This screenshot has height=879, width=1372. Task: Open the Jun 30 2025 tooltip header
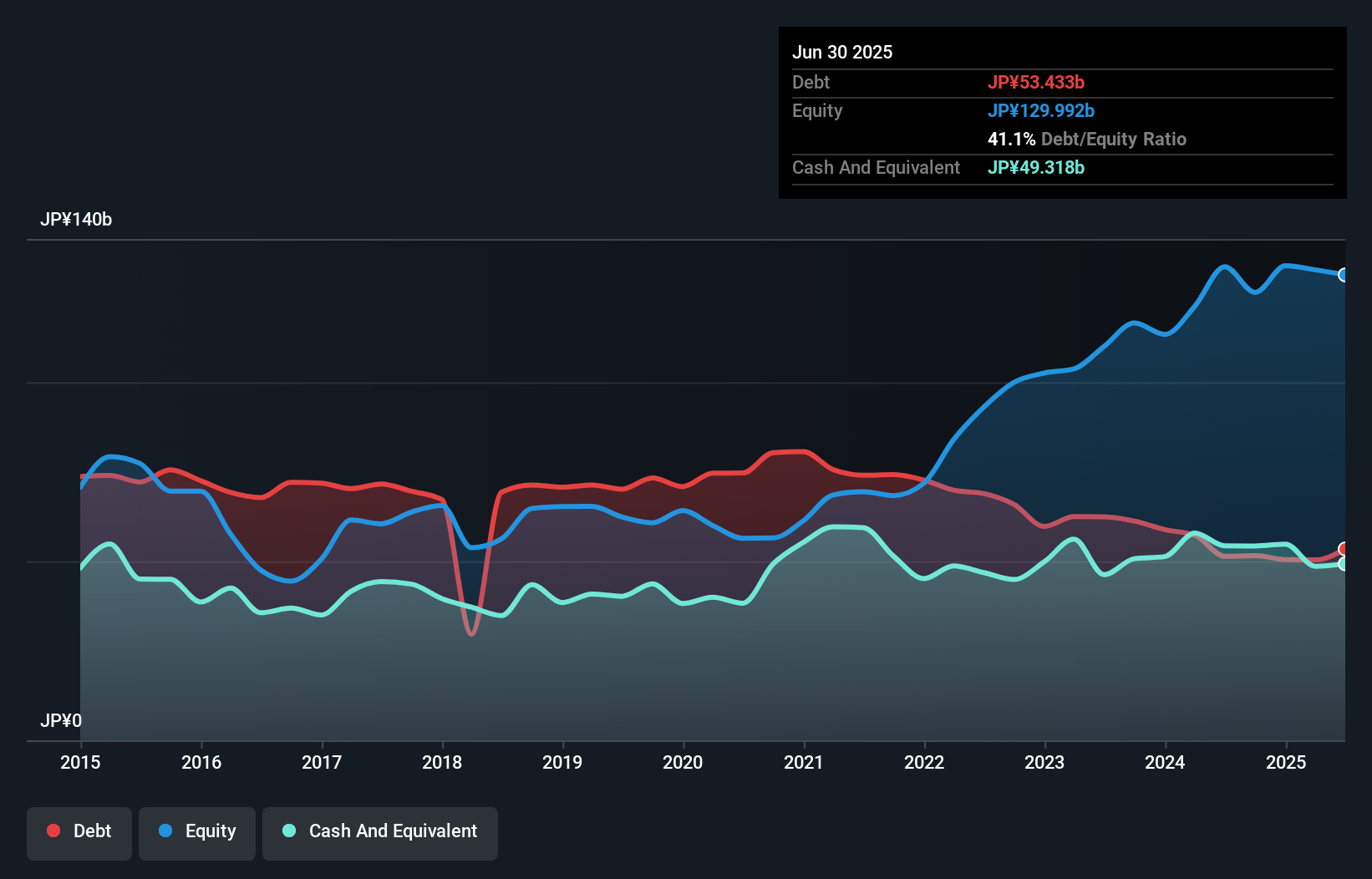tap(842, 52)
